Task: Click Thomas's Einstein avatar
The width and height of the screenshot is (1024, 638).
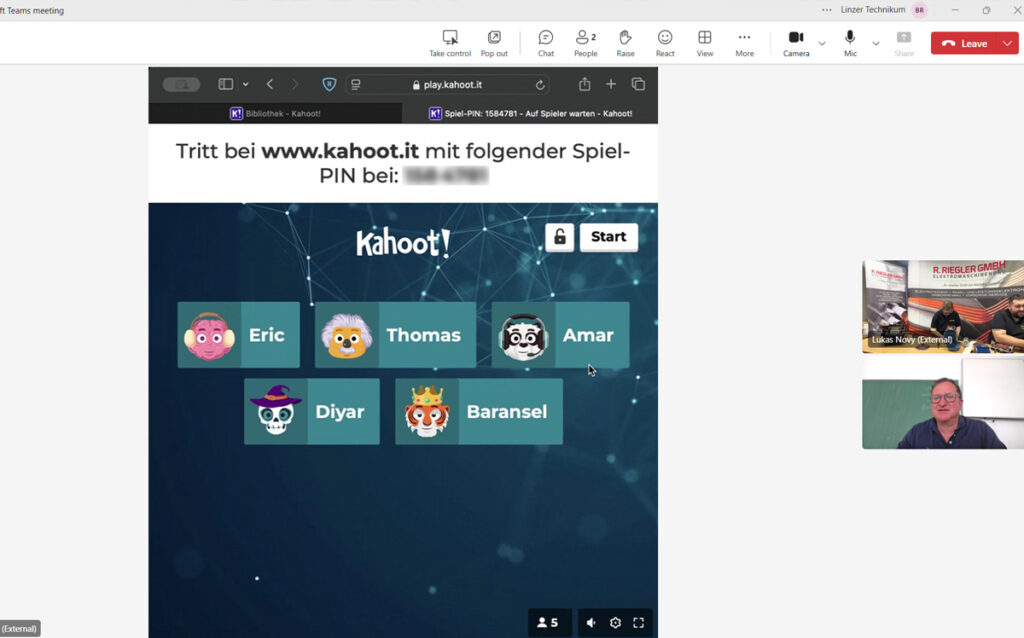Action: click(346, 336)
